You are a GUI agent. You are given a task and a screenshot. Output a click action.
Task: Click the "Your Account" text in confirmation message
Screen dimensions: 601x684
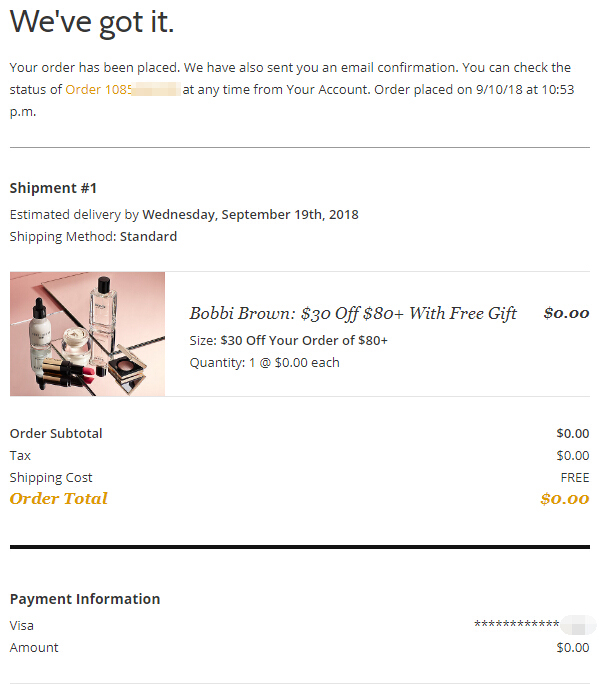[x=325, y=90]
